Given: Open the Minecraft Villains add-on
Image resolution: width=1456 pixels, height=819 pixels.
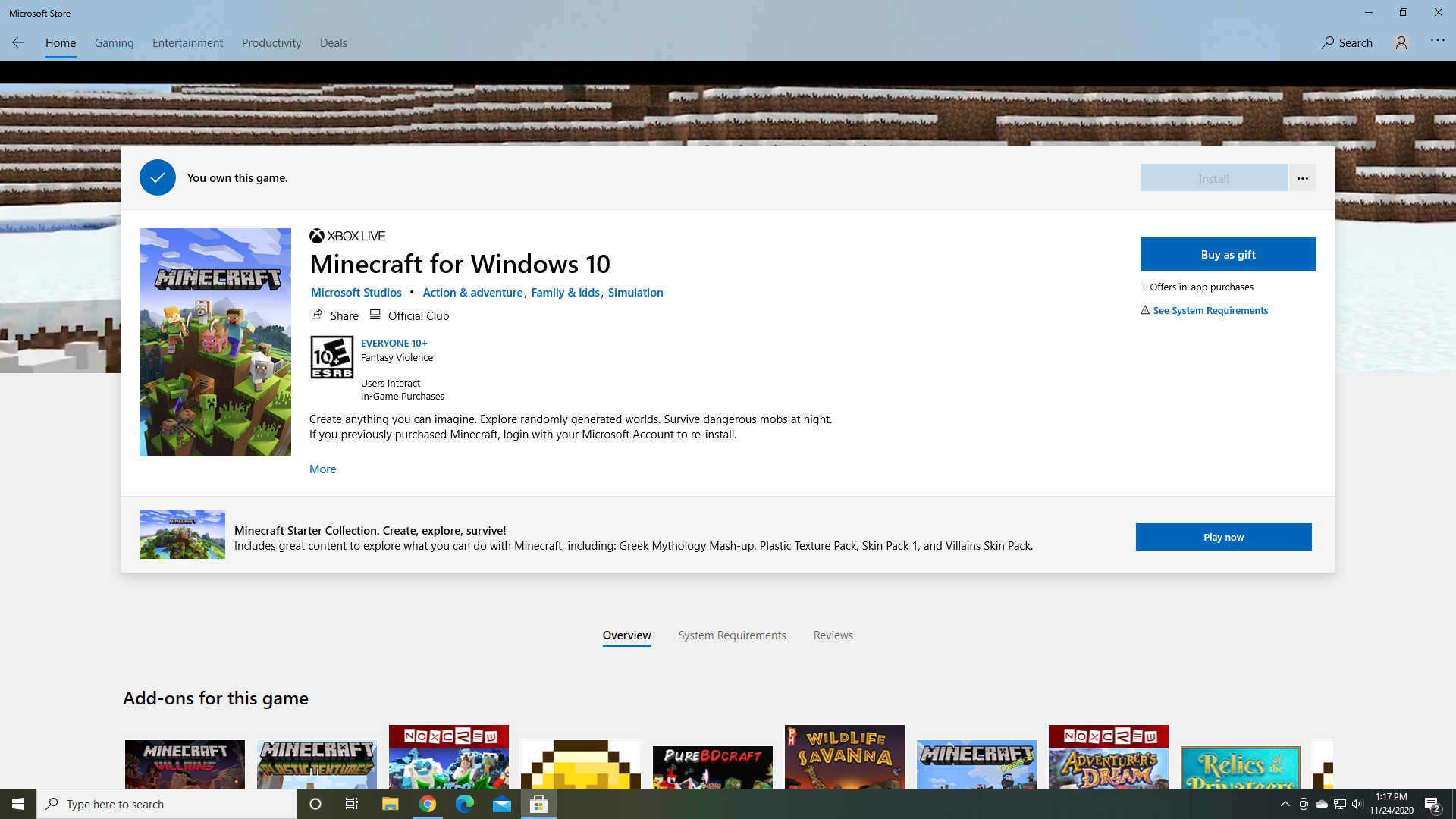Looking at the screenshot, I should pyautogui.click(x=185, y=764).
